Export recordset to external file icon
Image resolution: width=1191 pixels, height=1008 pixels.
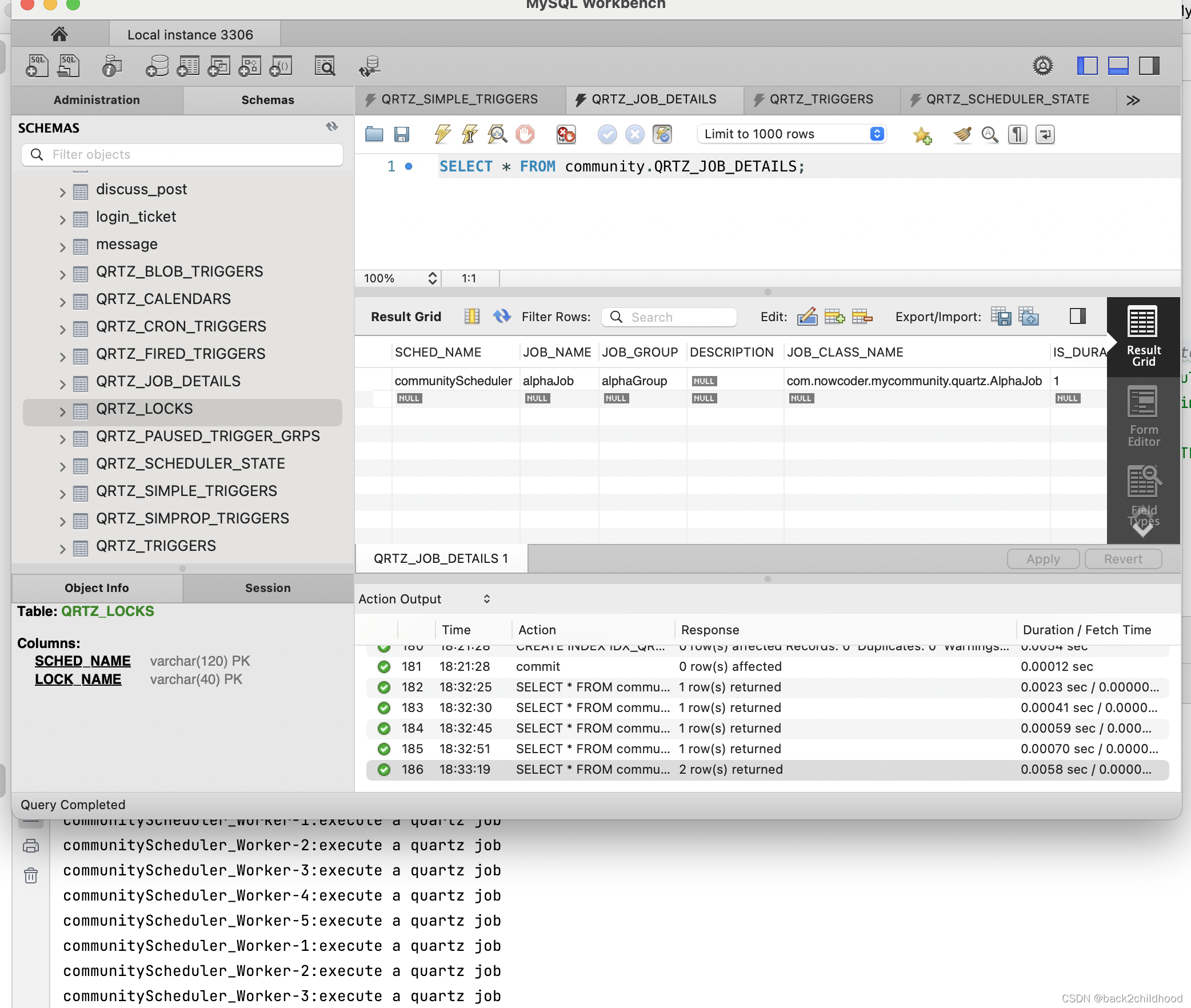(x=1001, y=316)
